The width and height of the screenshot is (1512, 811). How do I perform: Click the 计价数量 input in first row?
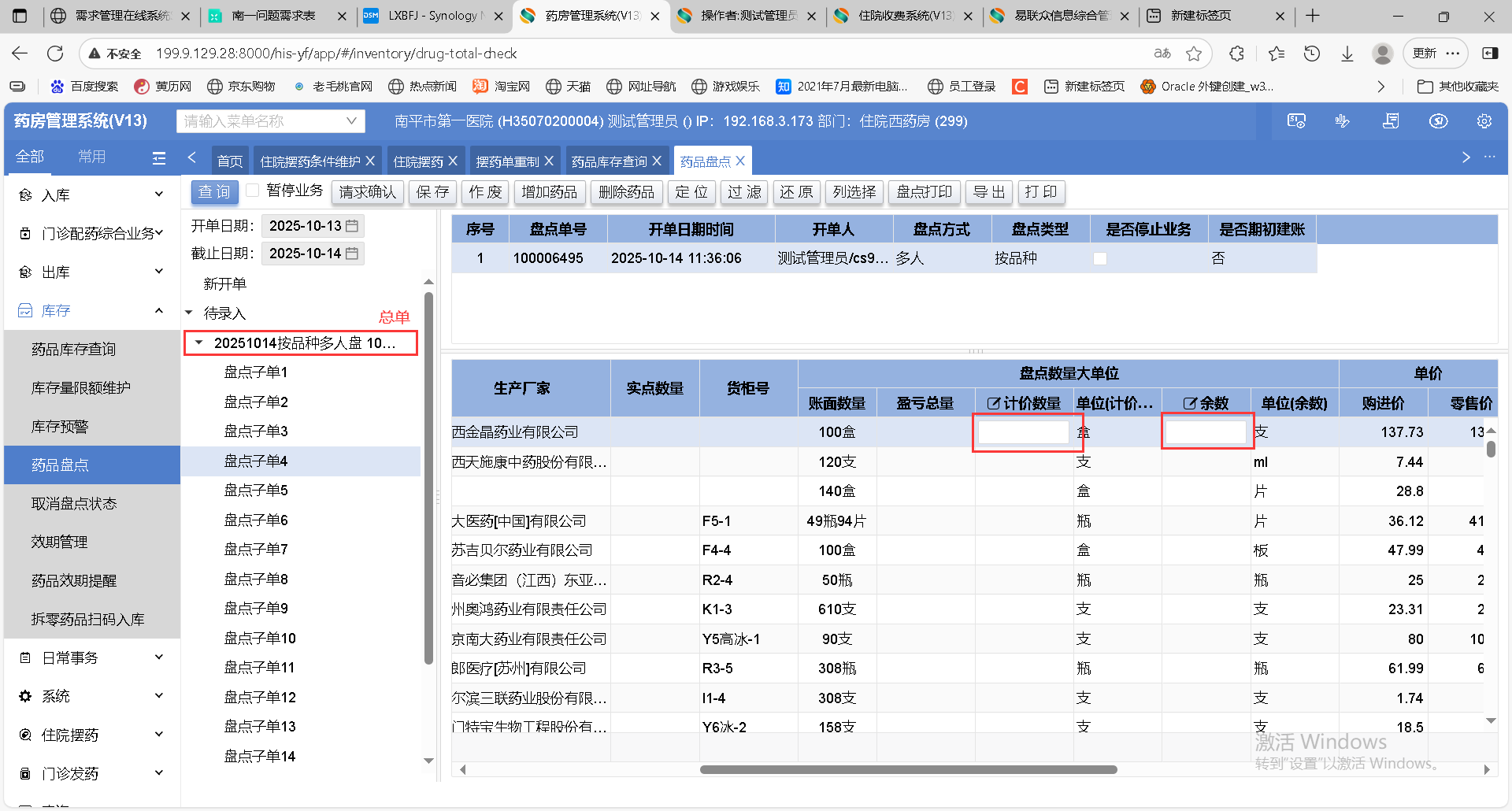(1024, 431)
